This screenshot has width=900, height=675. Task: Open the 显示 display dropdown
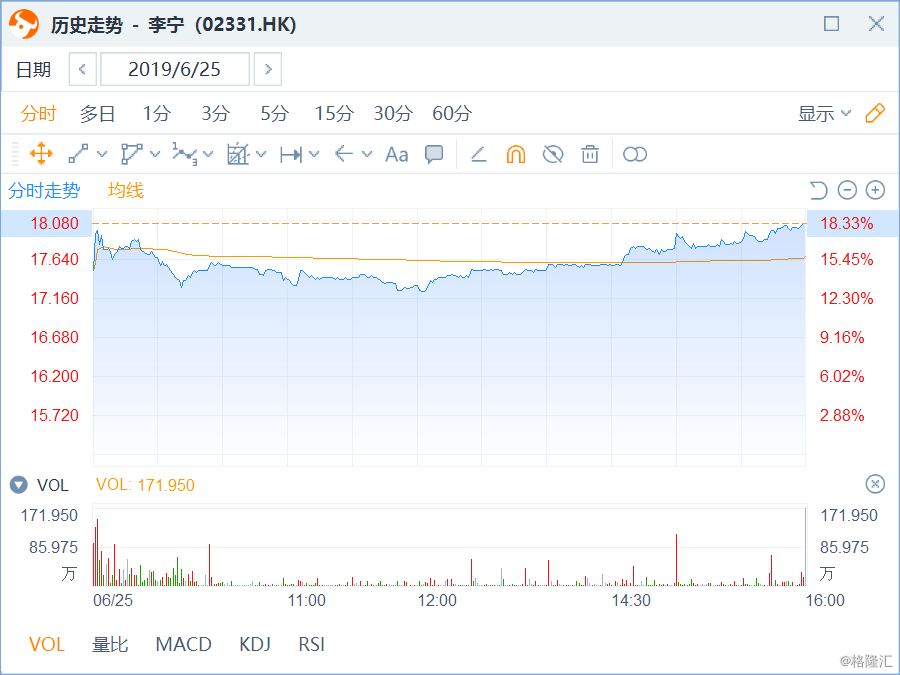click(x=824, y=113)
